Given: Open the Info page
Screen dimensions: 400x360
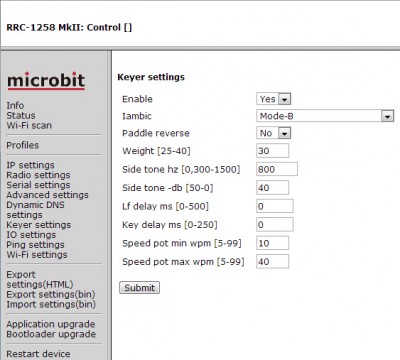Looking at the screenshot, I should click(15, 105).
